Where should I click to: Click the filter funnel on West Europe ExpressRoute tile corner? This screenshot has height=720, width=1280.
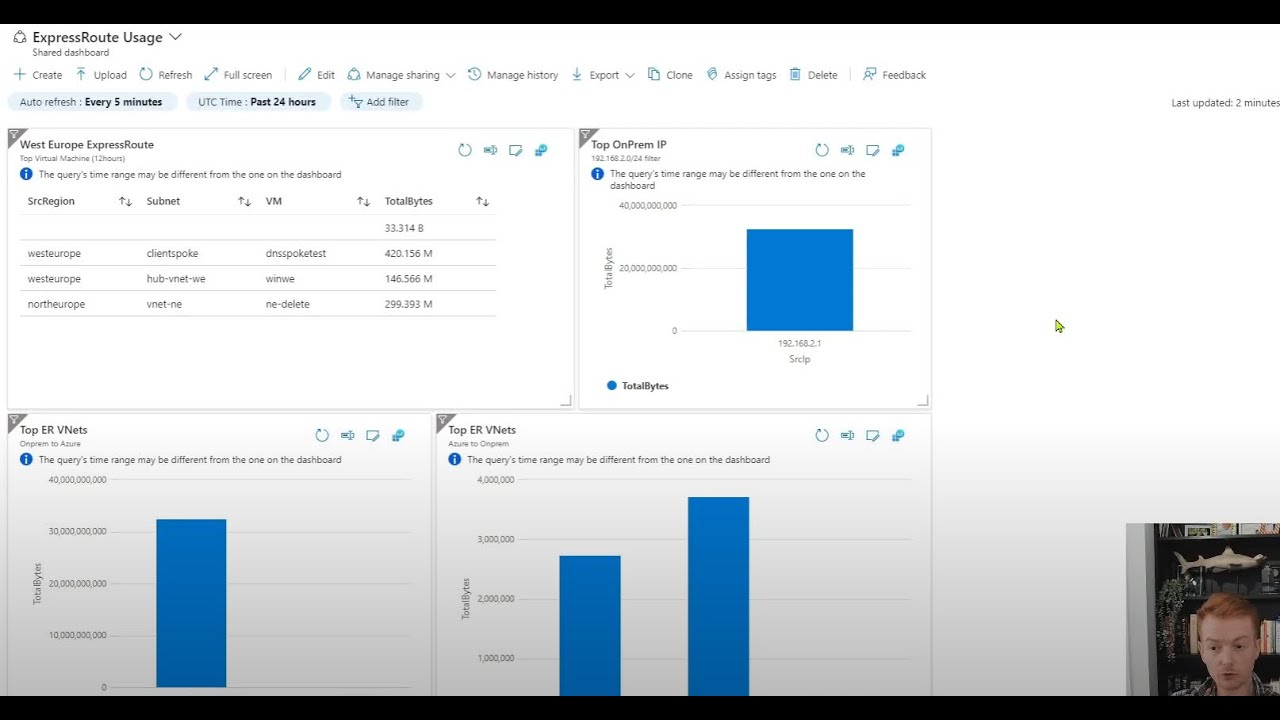[15, 135]
